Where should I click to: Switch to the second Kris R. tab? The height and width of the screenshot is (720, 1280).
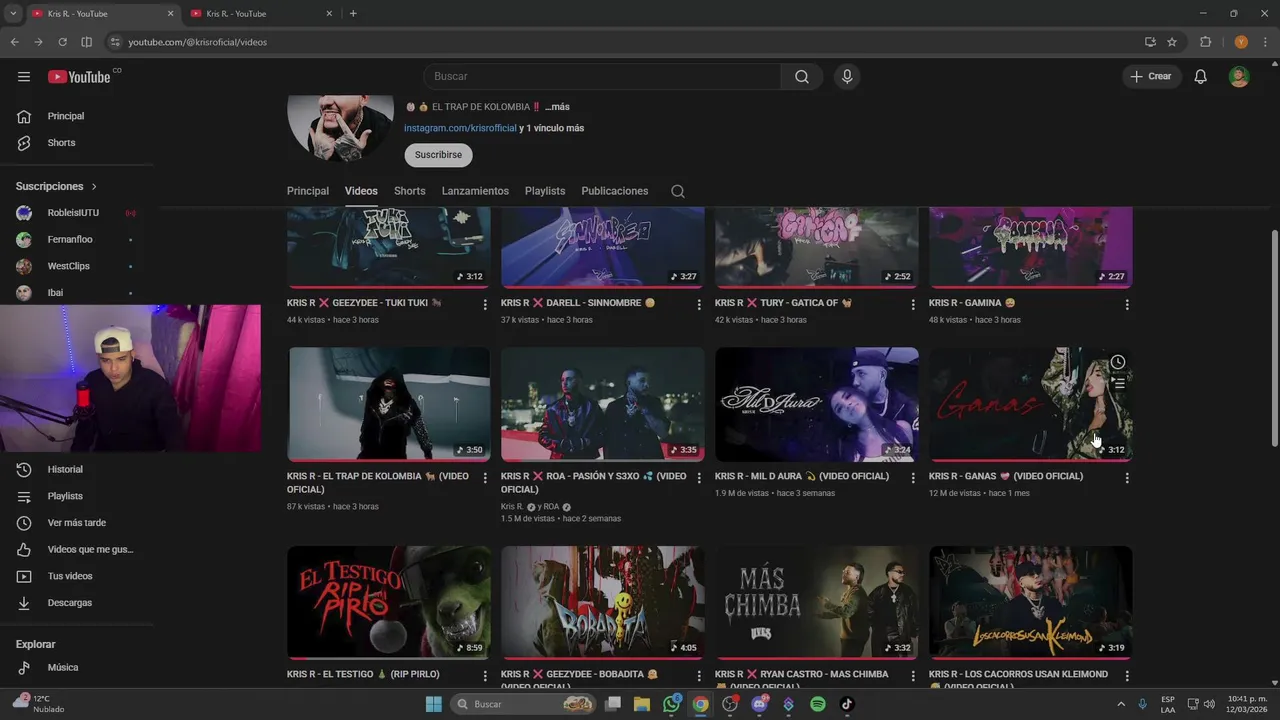point(262,14)
